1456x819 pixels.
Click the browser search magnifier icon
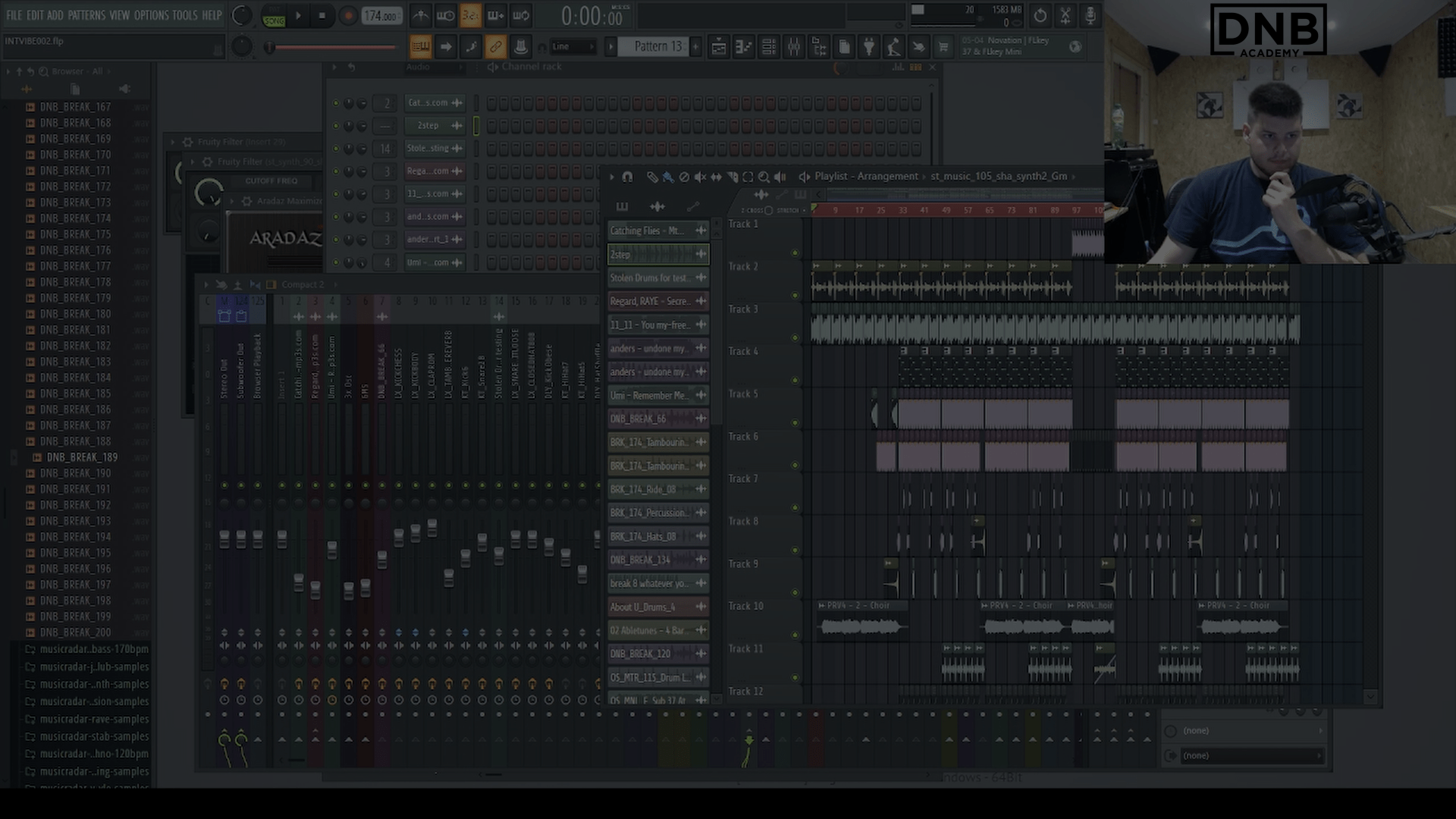tap(43, 71)
